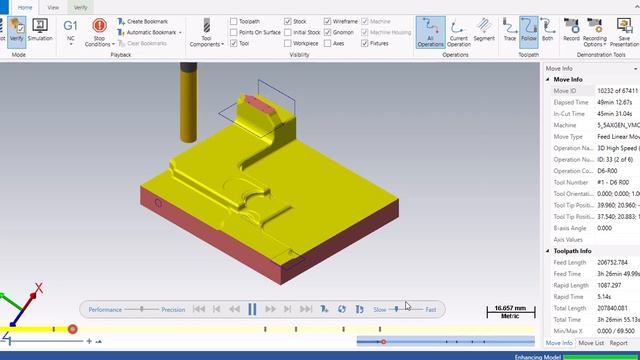
Task: Toggle the Toolpath checkbox
Action: pos(233,21)
